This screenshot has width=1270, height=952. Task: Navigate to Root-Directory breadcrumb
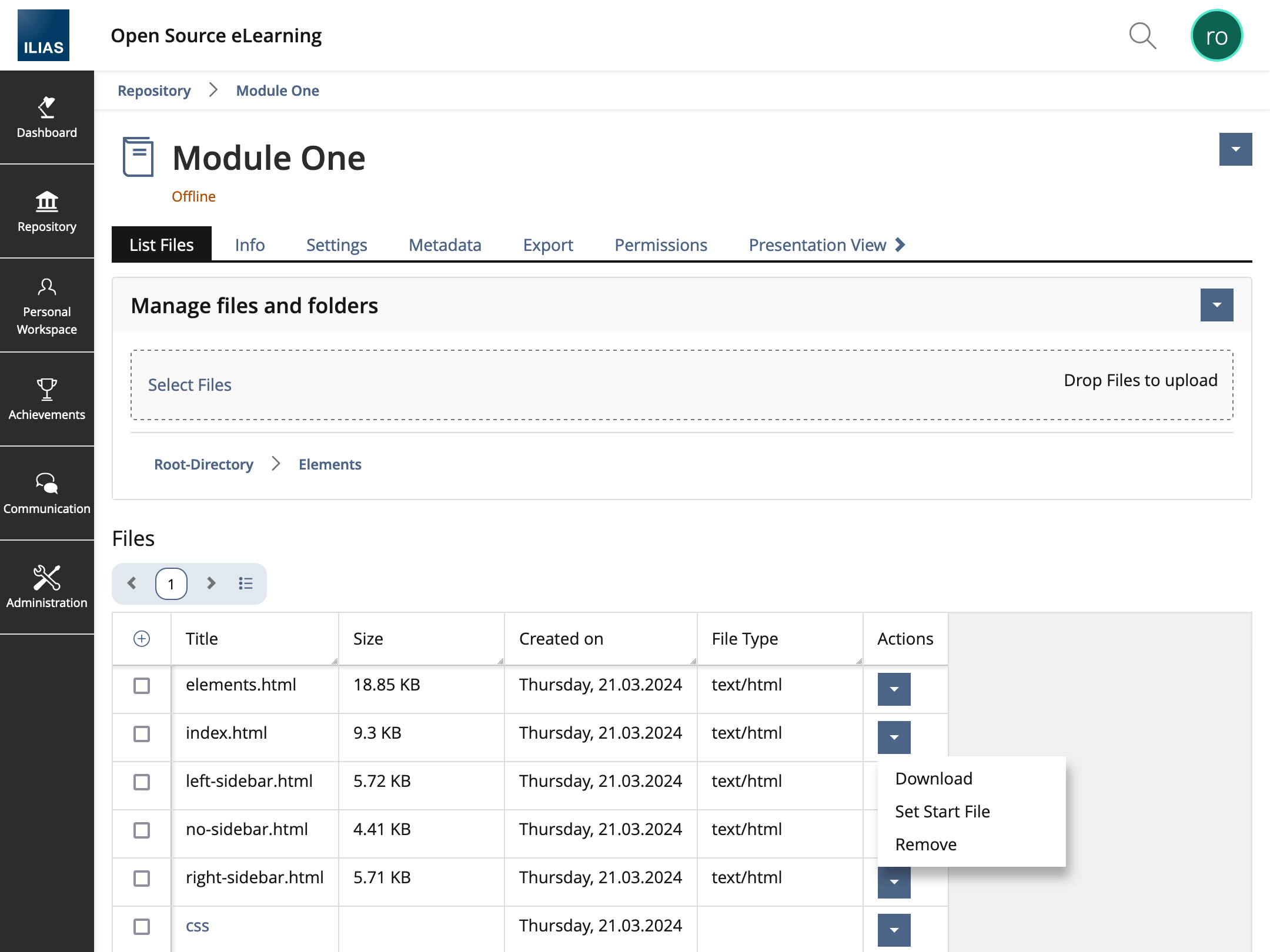pos(203,465)
